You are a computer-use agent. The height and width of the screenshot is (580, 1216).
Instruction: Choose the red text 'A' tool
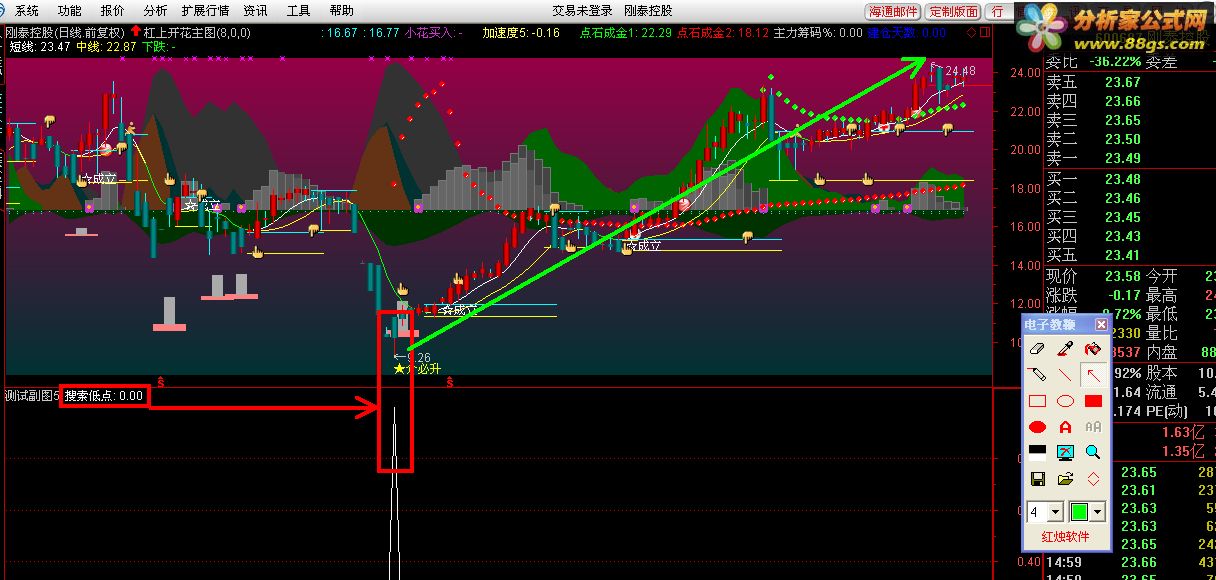[1065, 427]
